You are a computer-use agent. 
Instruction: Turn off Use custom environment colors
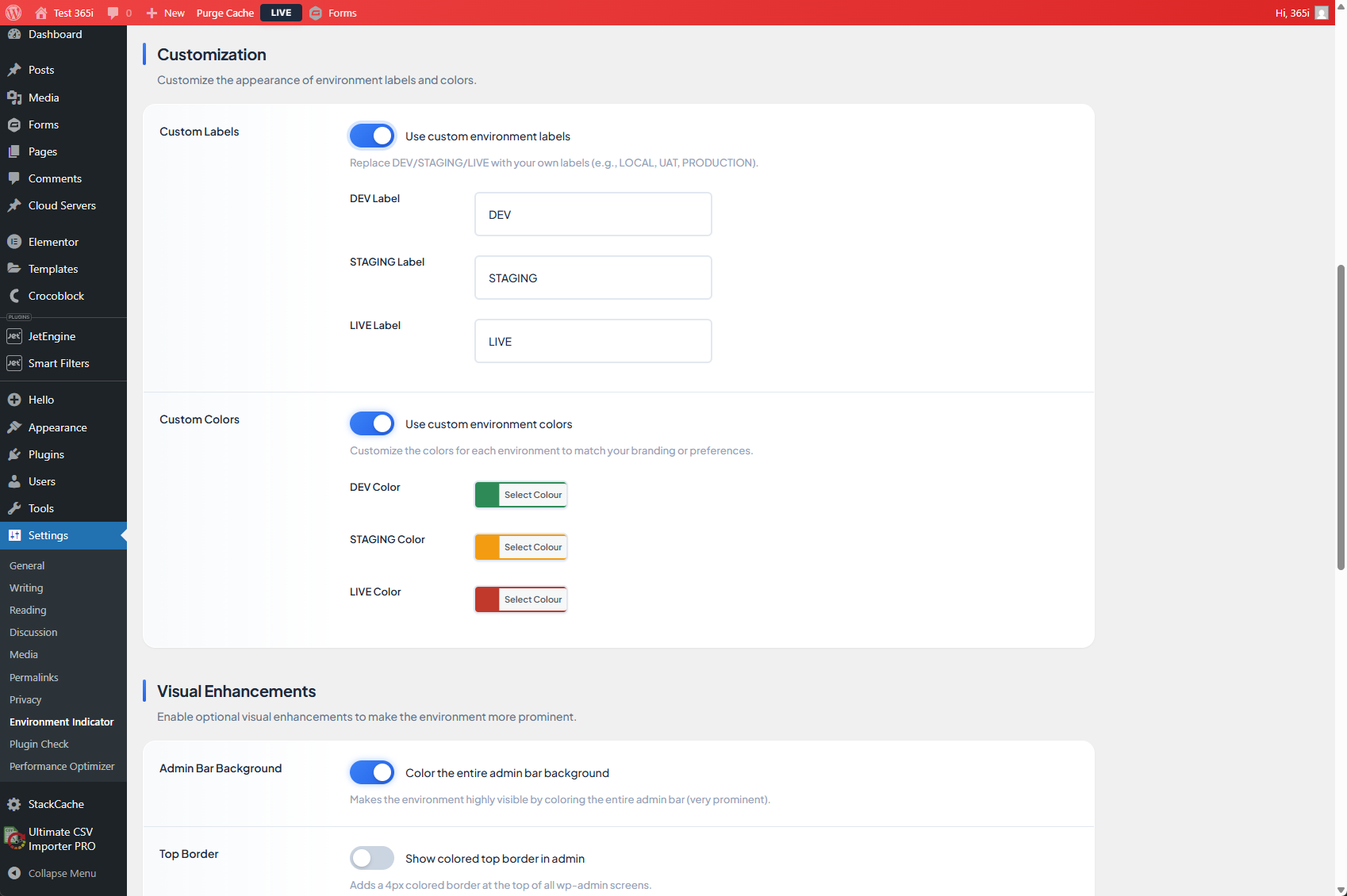(x=372, y=423)
